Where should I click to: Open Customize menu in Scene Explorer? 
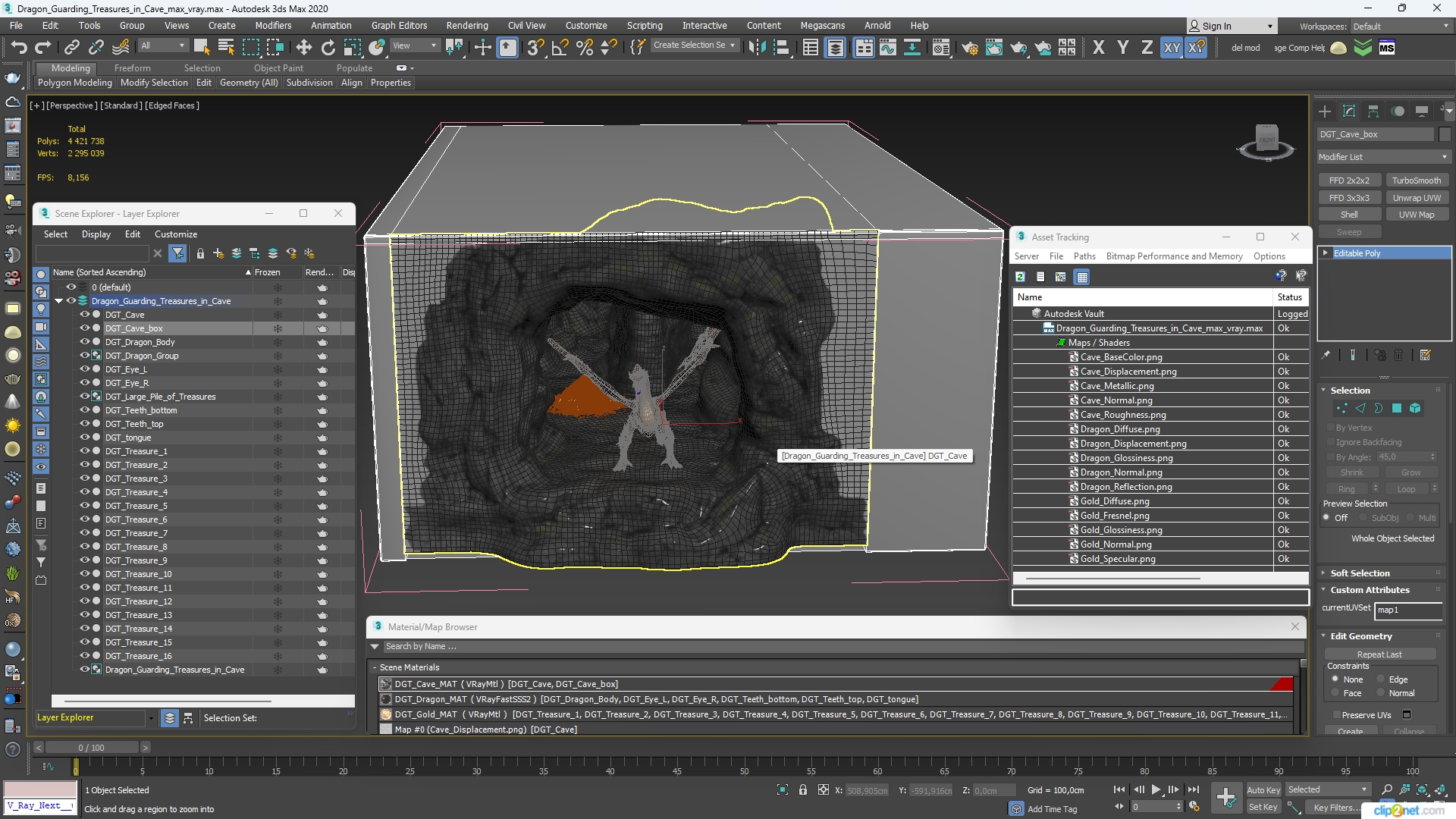(x=176, y=234)
